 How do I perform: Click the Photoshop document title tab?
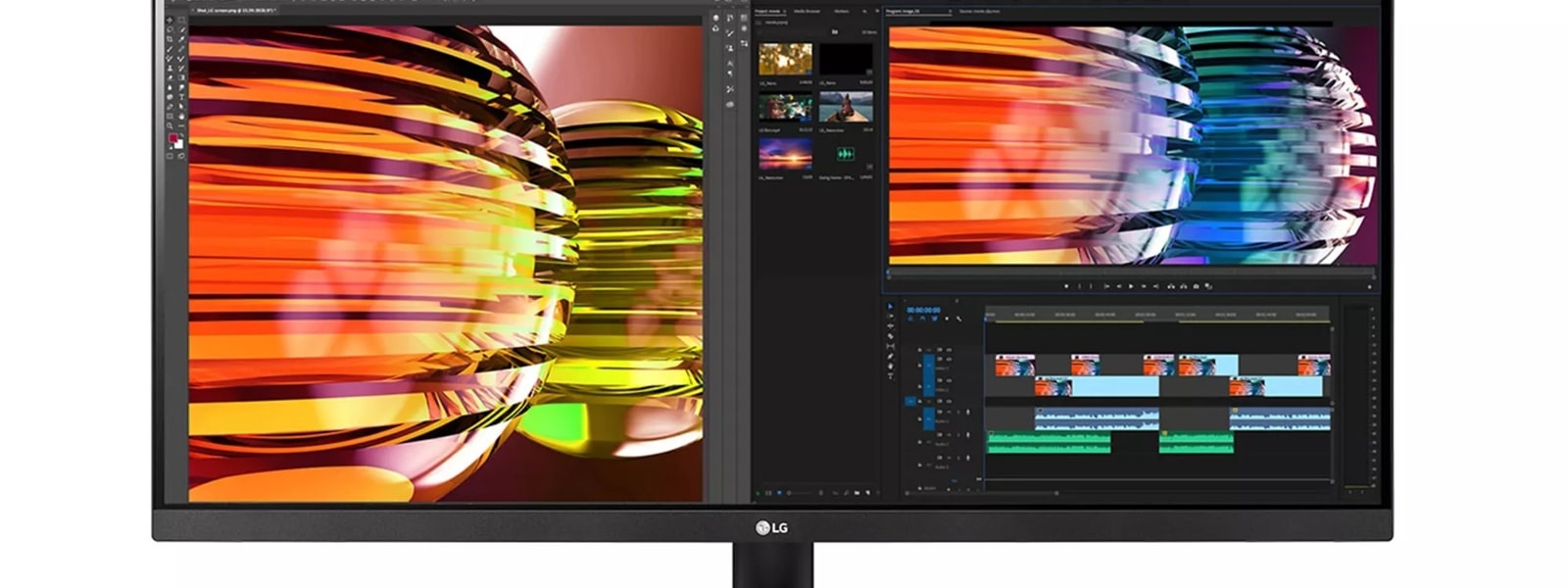click(235, 10)
